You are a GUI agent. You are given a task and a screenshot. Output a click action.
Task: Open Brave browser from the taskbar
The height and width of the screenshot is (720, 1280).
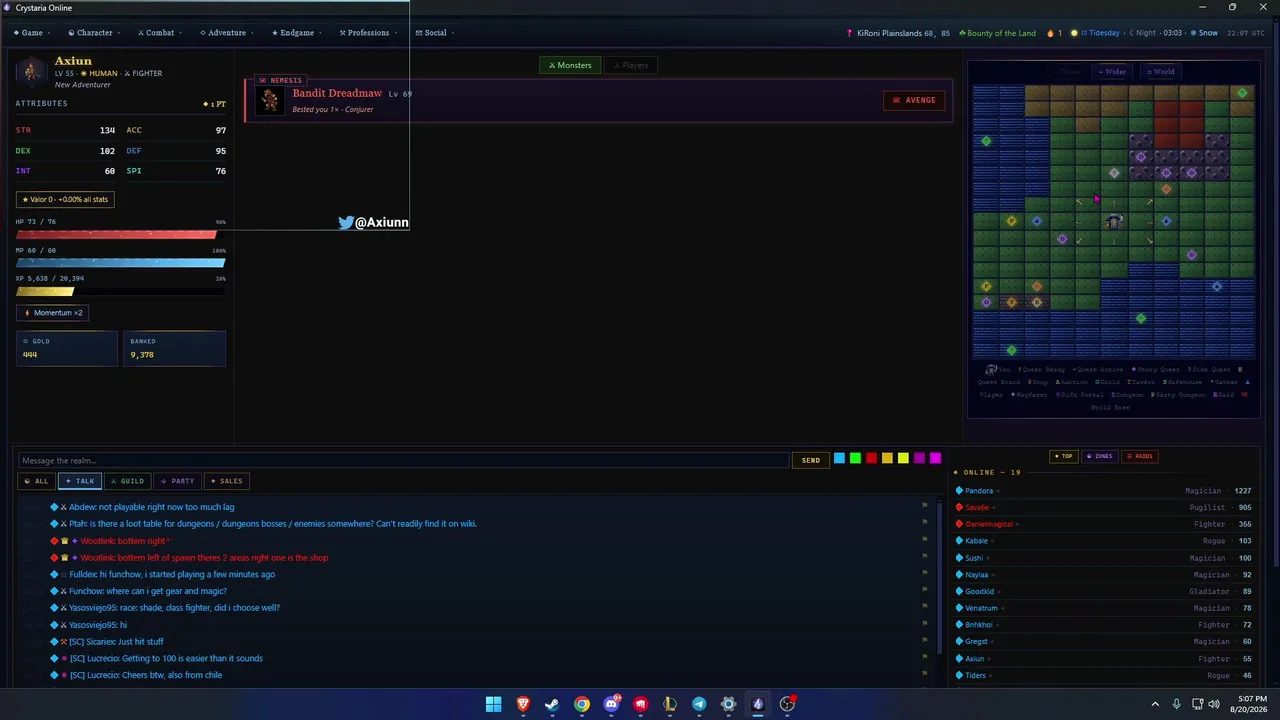523,704
